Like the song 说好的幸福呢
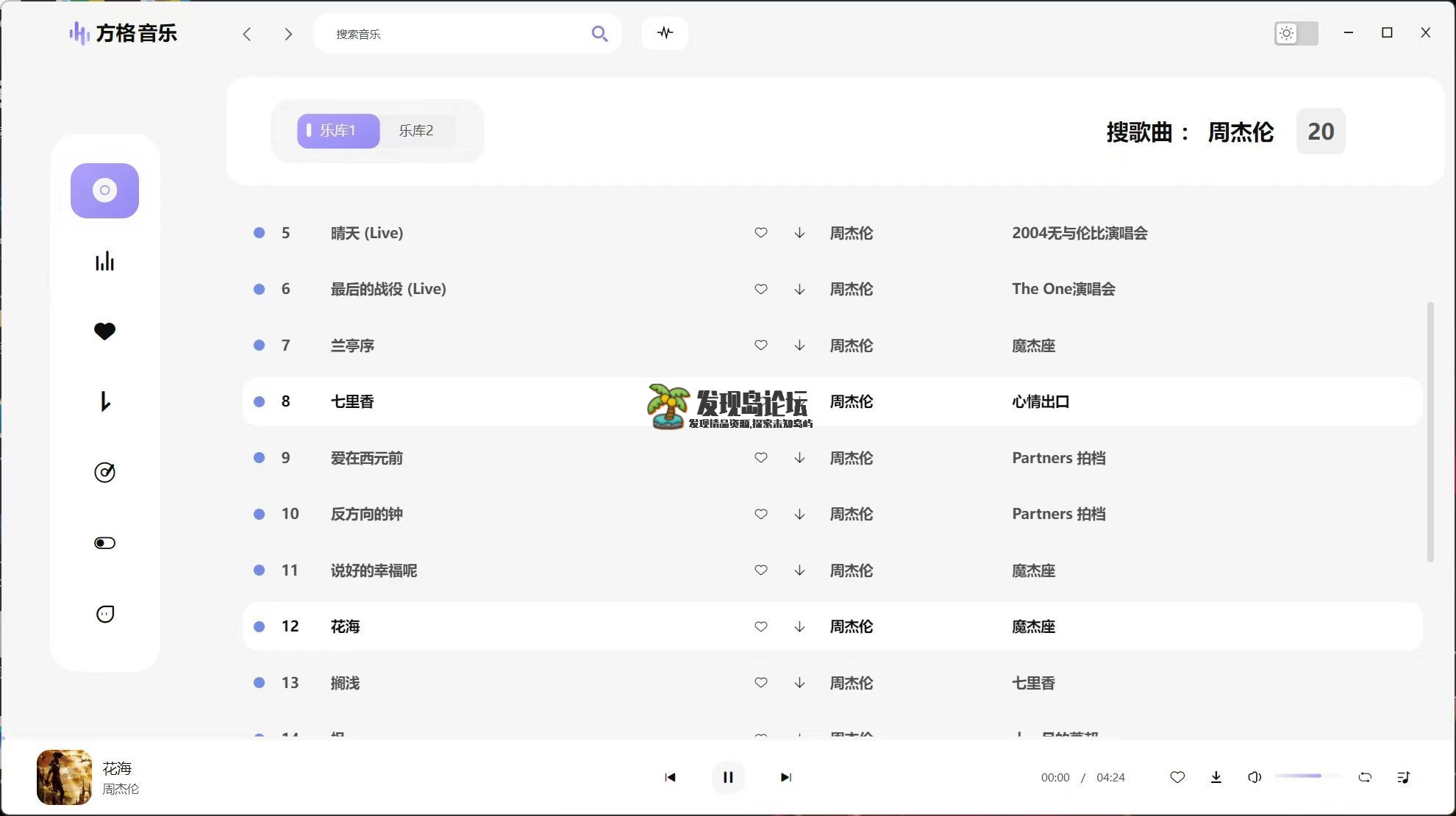The image size is (1456, 816). click(x=761, y=570)
